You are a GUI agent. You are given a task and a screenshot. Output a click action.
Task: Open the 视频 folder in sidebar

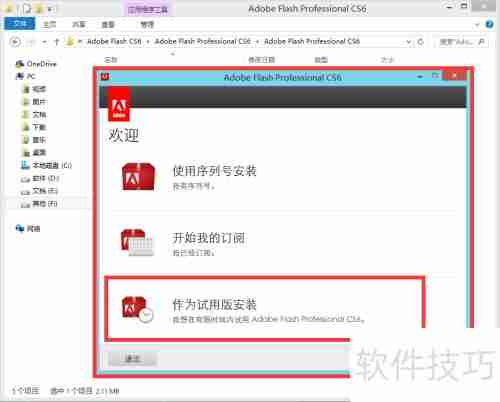point(34,89)
